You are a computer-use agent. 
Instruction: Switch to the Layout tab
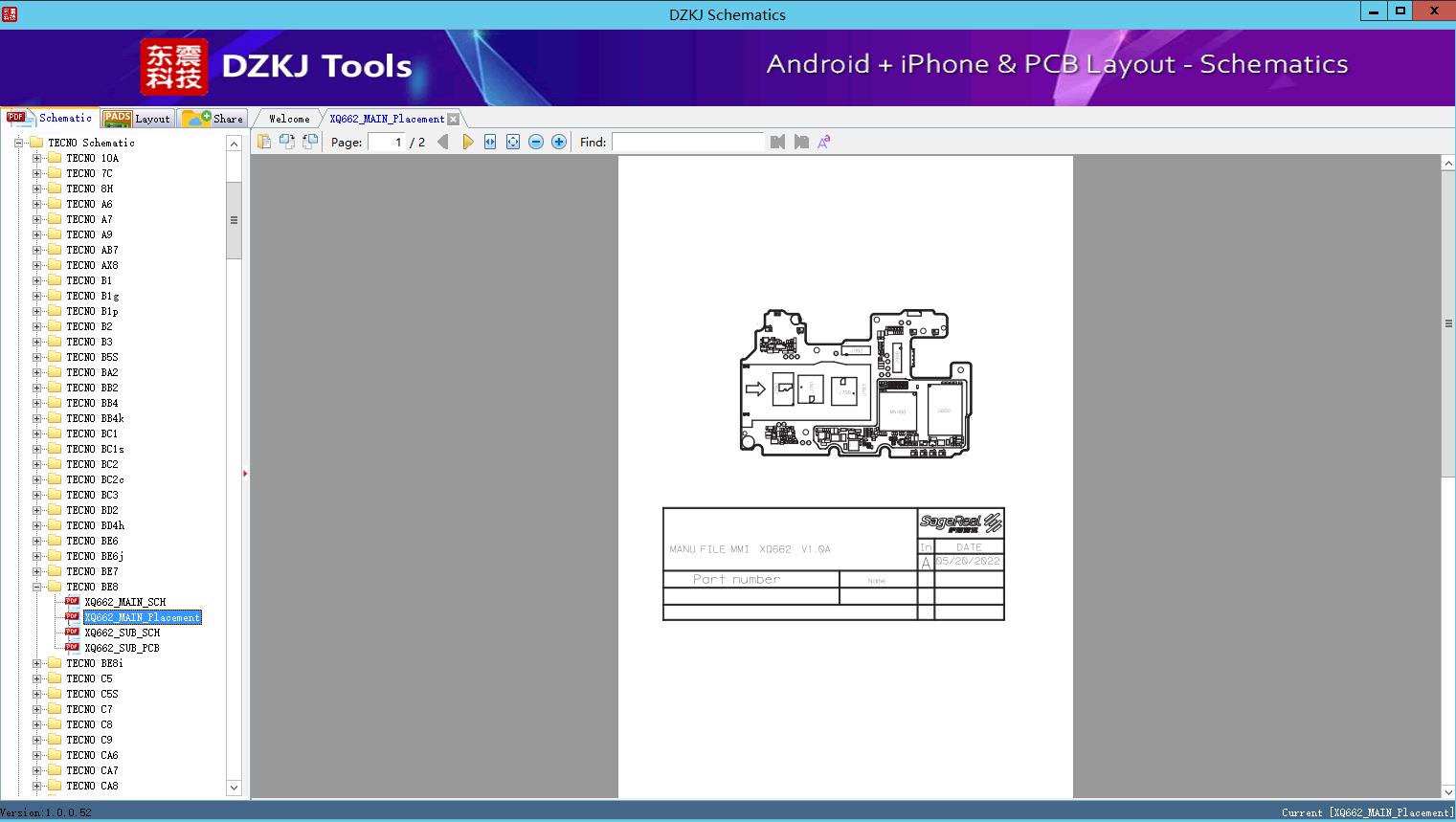click(138, 119)
